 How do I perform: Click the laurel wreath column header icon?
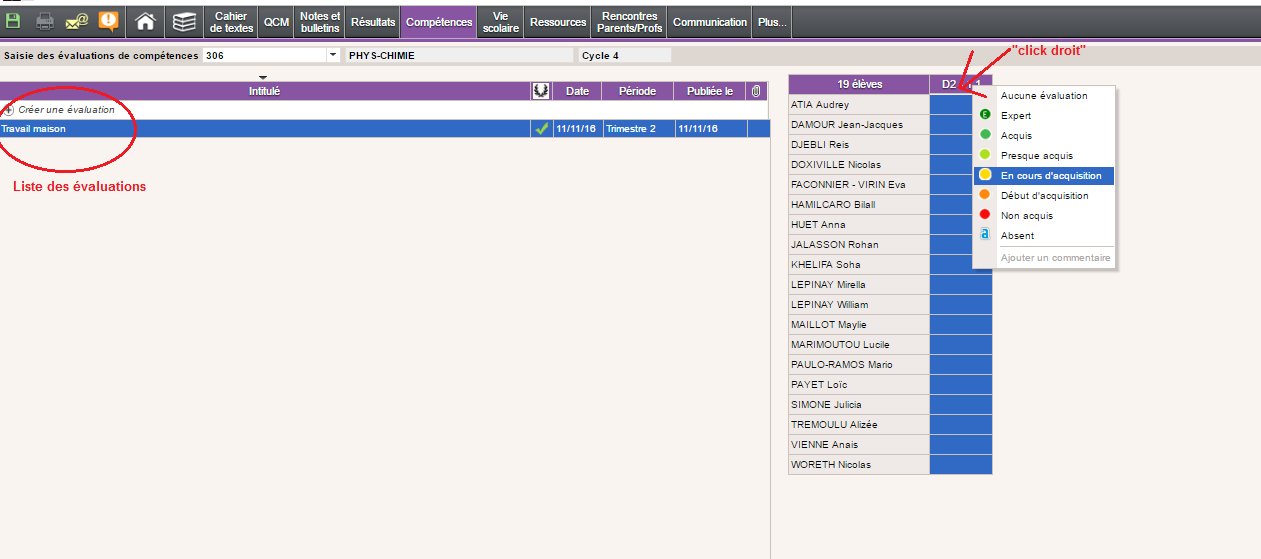click(x=541, y=91)
